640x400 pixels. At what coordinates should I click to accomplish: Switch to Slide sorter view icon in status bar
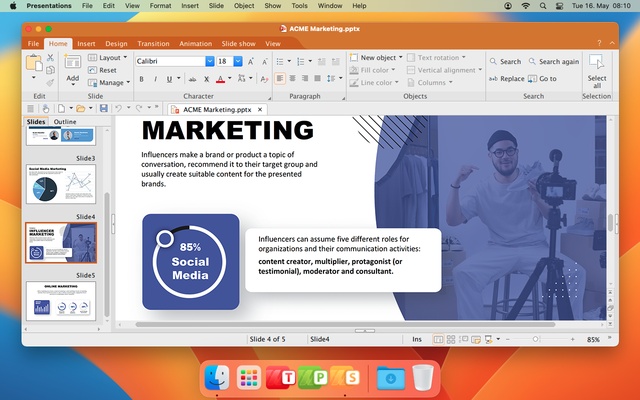451,339
